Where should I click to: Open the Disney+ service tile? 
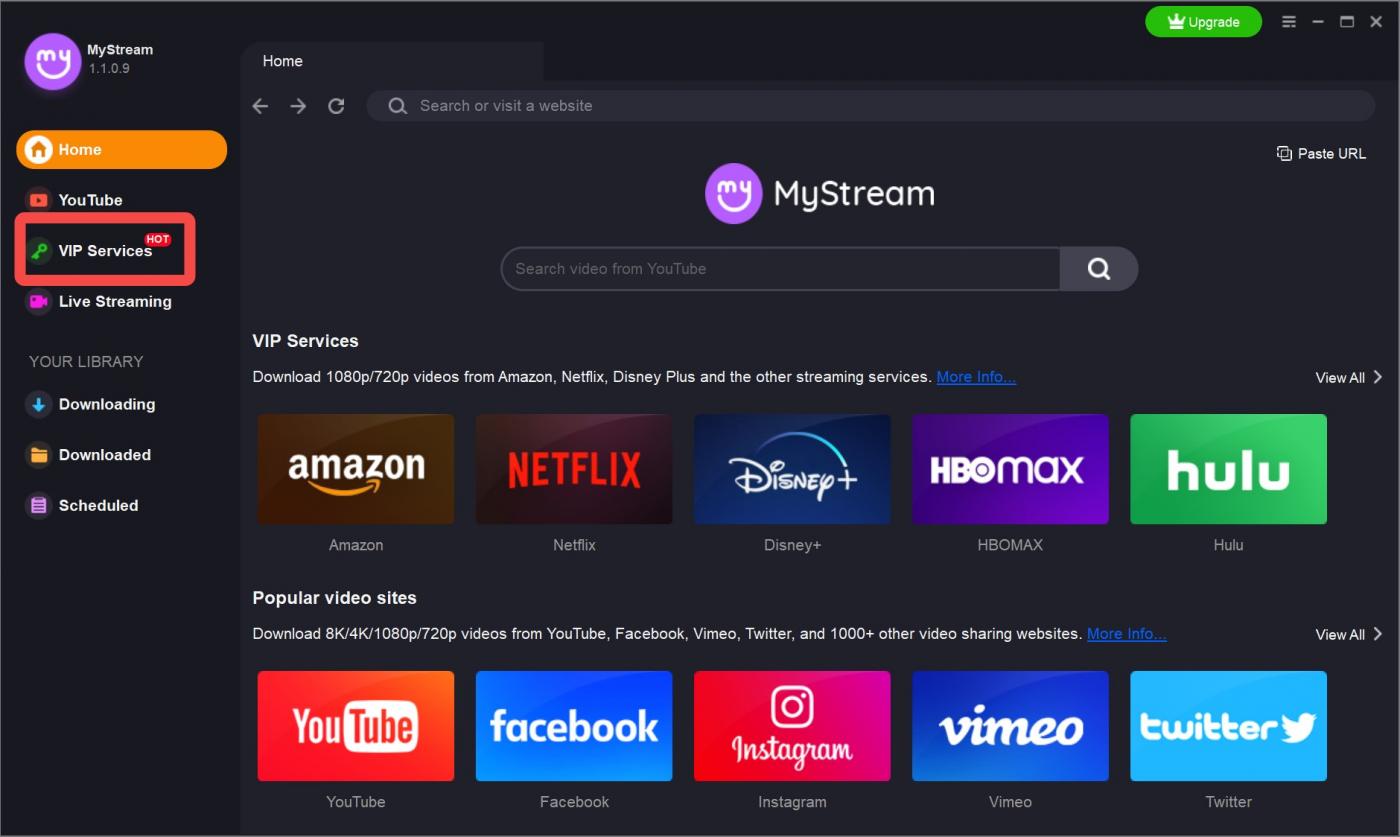coord(792,469)
